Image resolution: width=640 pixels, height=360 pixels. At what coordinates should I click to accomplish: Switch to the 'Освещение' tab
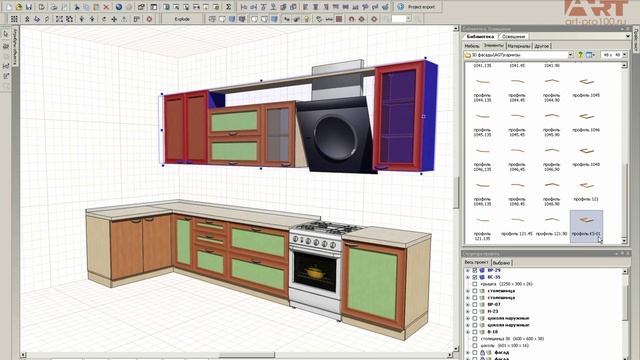[513, 36]
